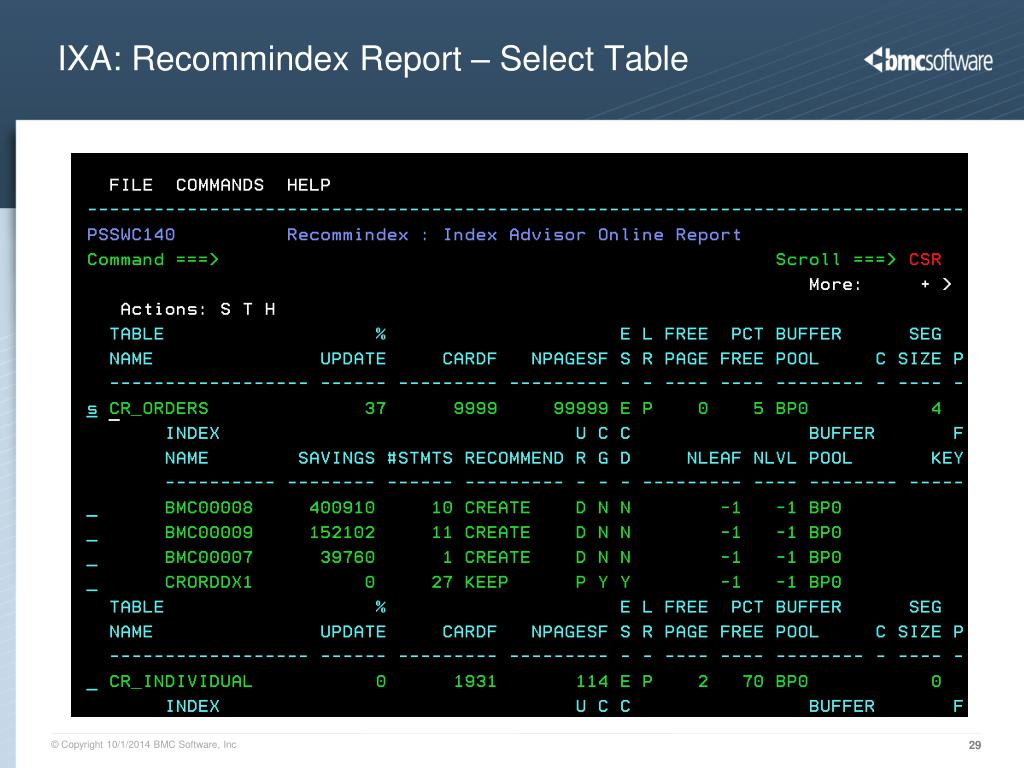
Task: Click action field for index CRORDDX1
Action: [92, 583]
